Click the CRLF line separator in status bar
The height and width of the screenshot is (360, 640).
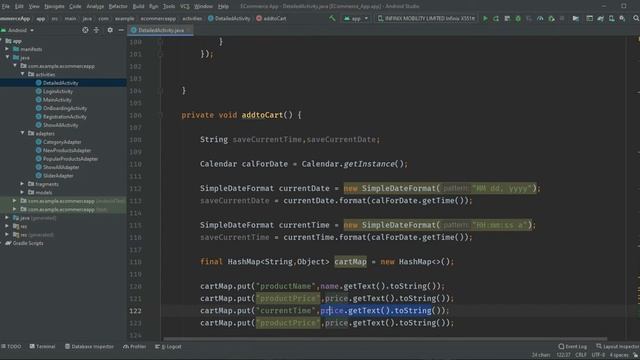pyautogui.click(x=580, y=355)
